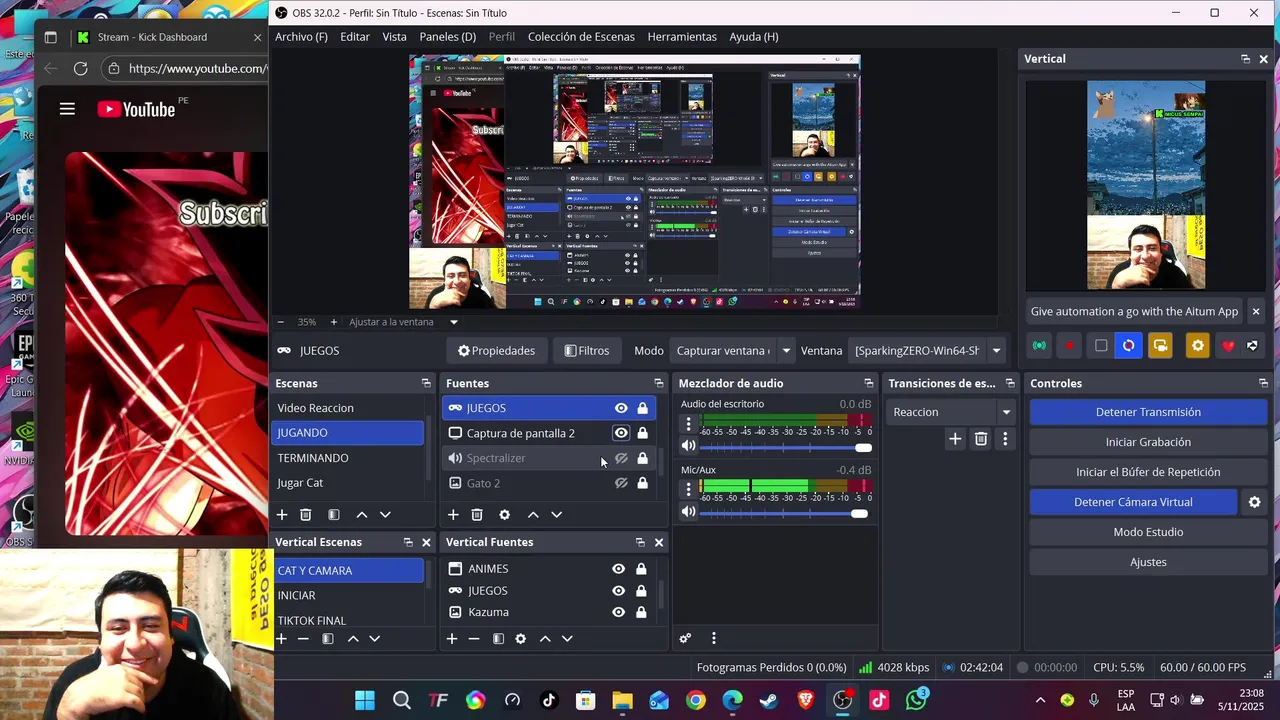Add transition with plus icon in Transiciones

coord(955,439)
